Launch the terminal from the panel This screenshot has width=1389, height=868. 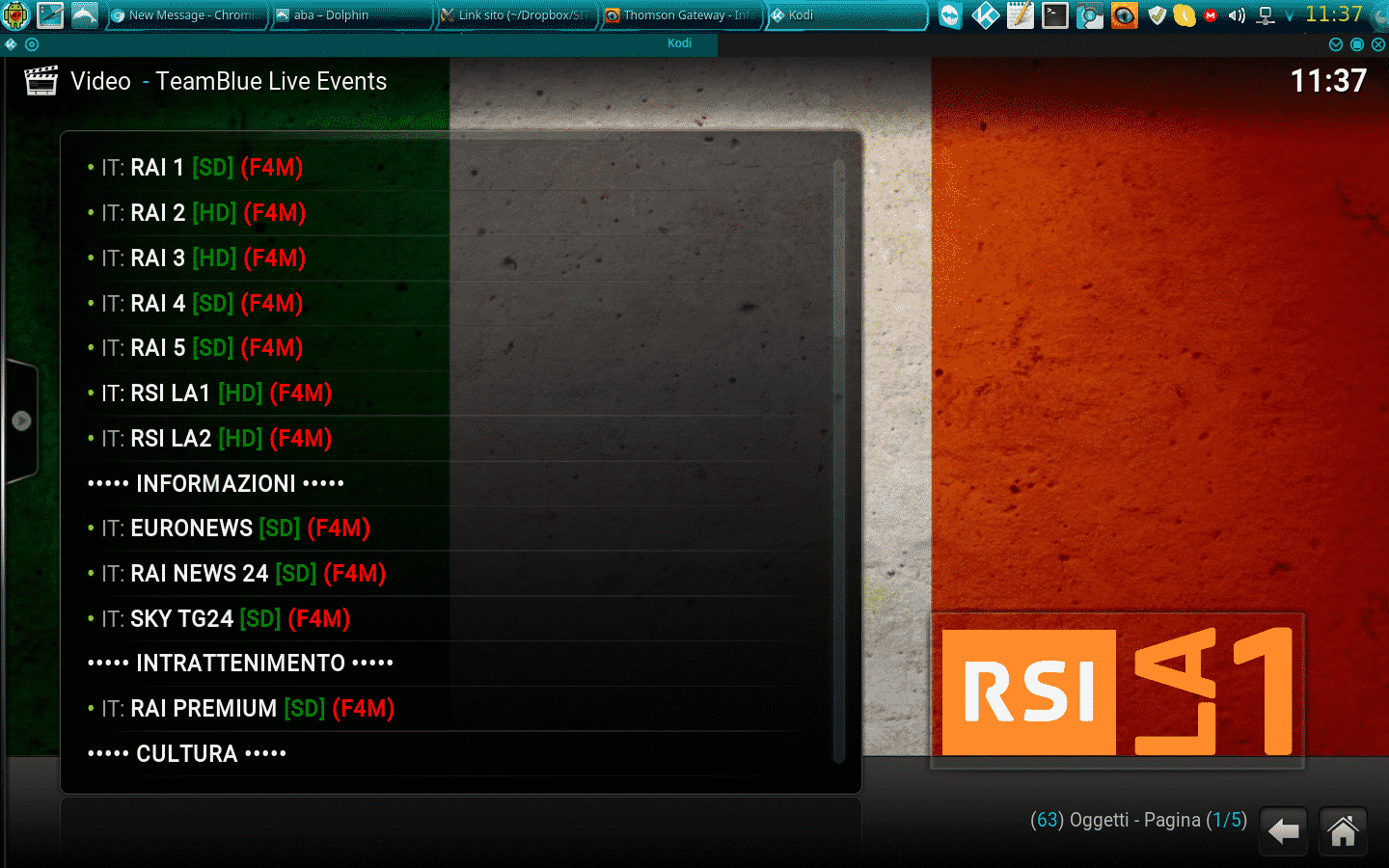point(1054,15)
